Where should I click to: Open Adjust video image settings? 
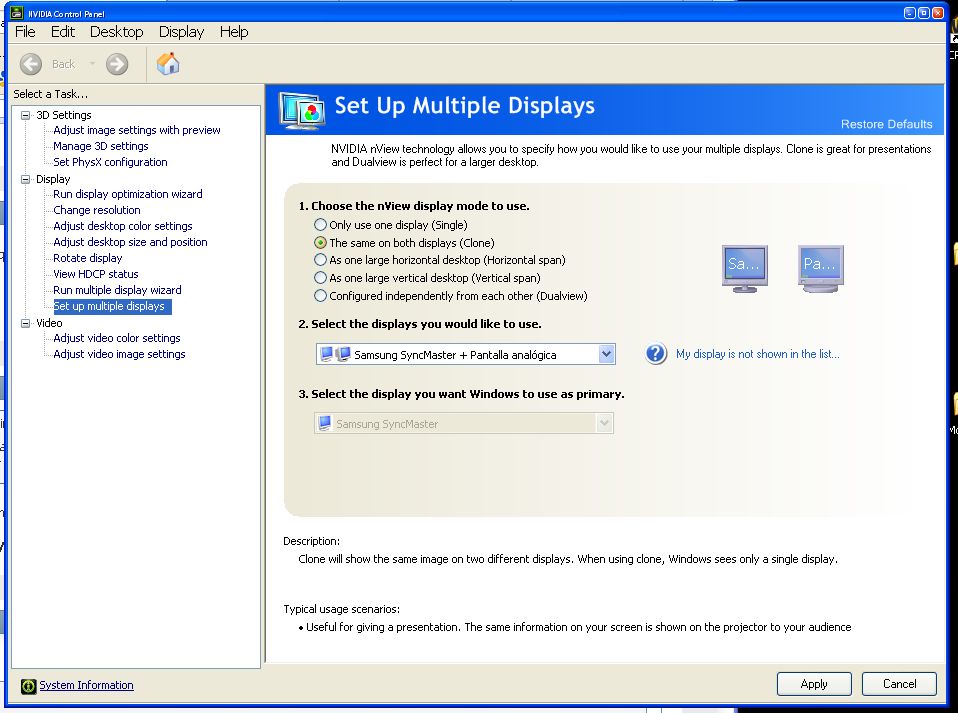[x=119, y=354]
